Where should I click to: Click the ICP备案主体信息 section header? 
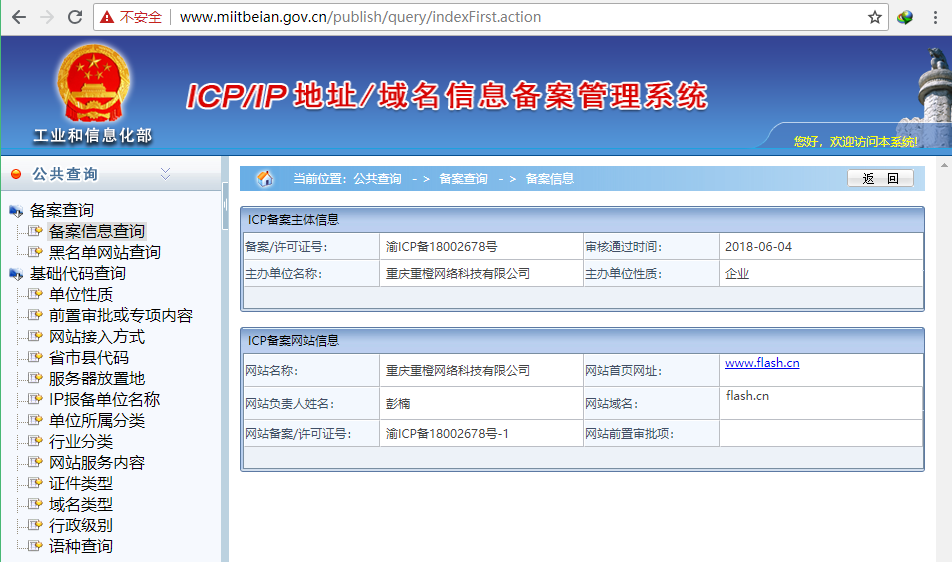coord(582,220)
